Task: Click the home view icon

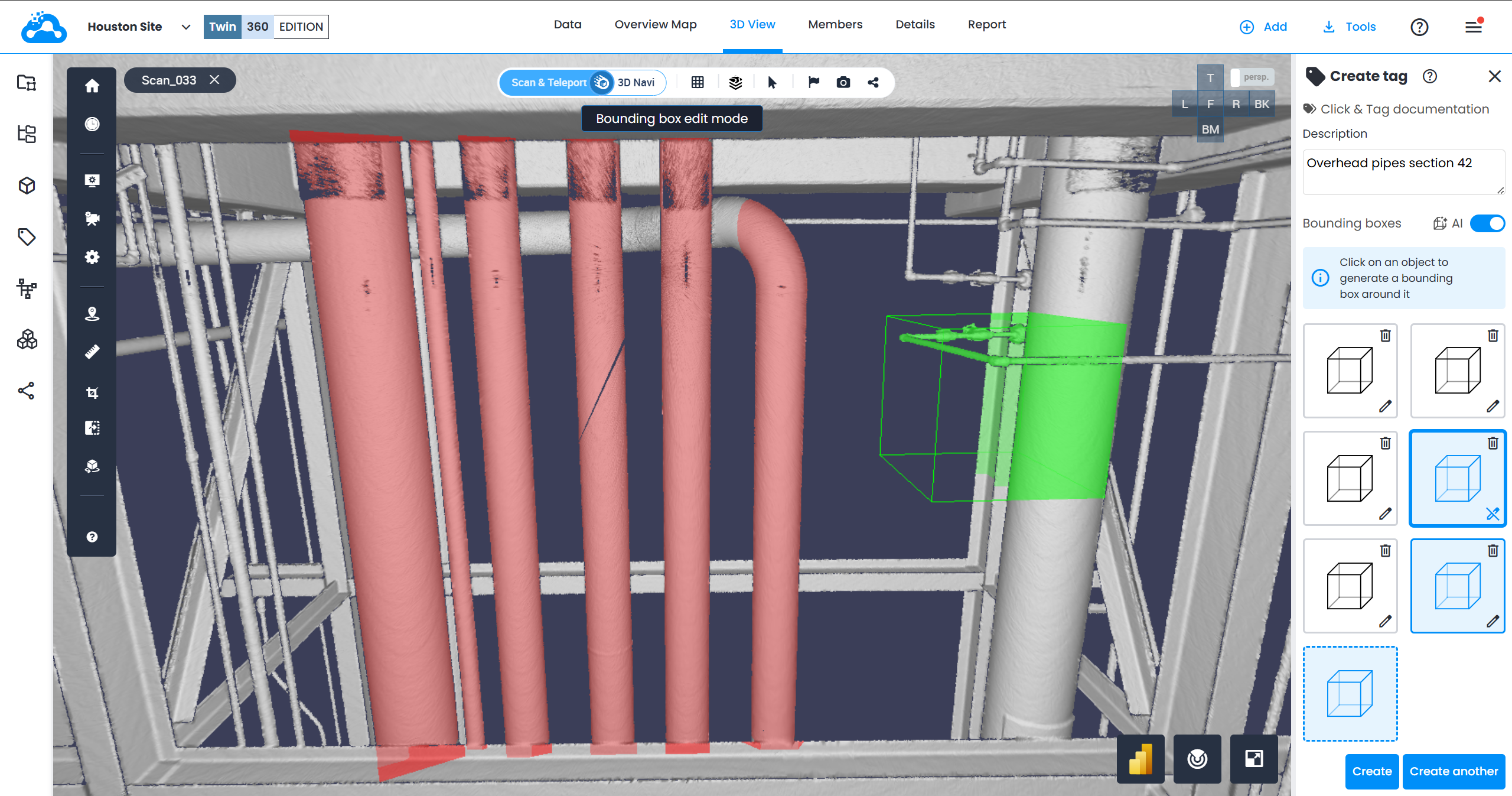Action: pyautogui.click(x=92, y=86)
